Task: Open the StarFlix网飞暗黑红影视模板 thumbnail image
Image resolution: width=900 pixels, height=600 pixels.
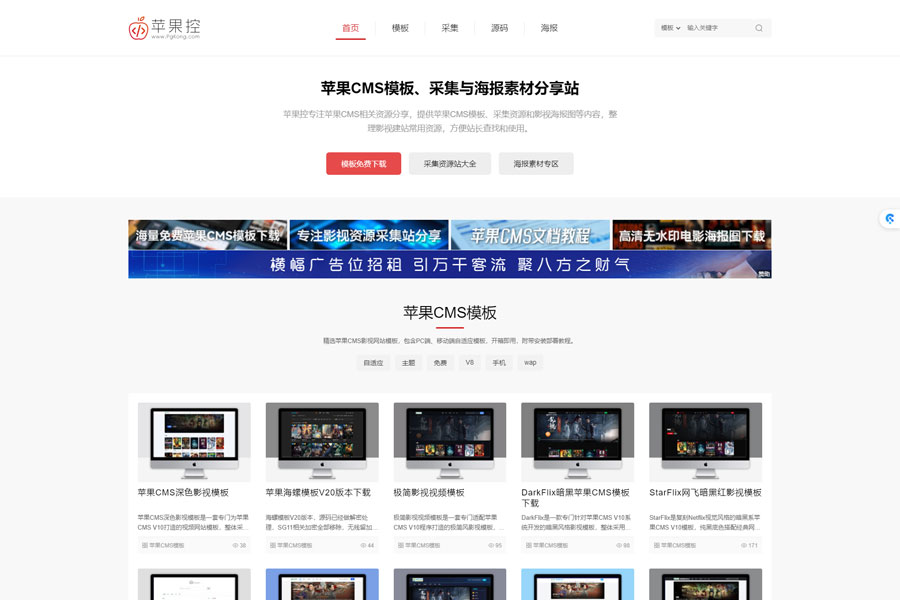Action: [x=705, y=442]
